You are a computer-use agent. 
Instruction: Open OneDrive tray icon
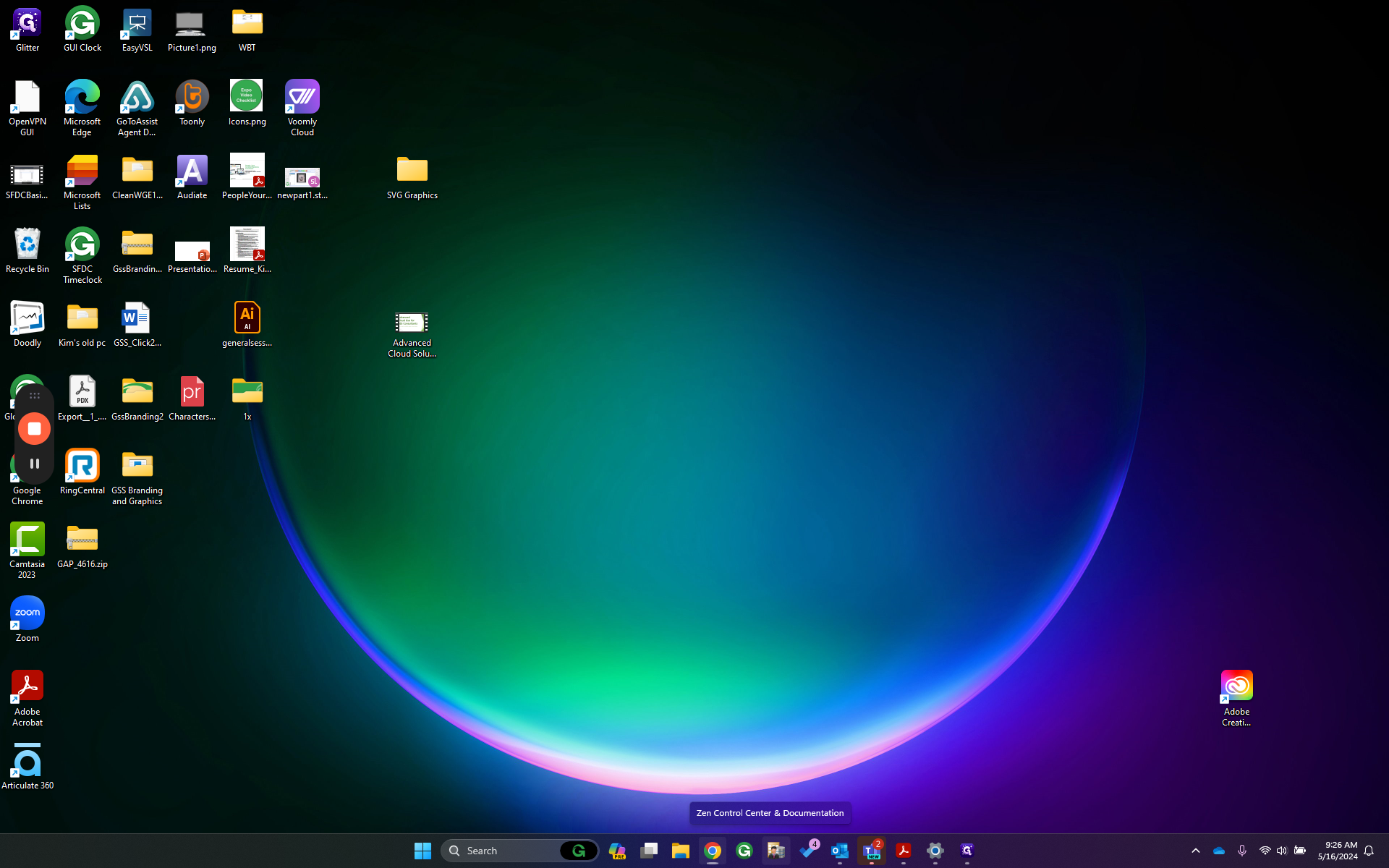(1219, 851)
